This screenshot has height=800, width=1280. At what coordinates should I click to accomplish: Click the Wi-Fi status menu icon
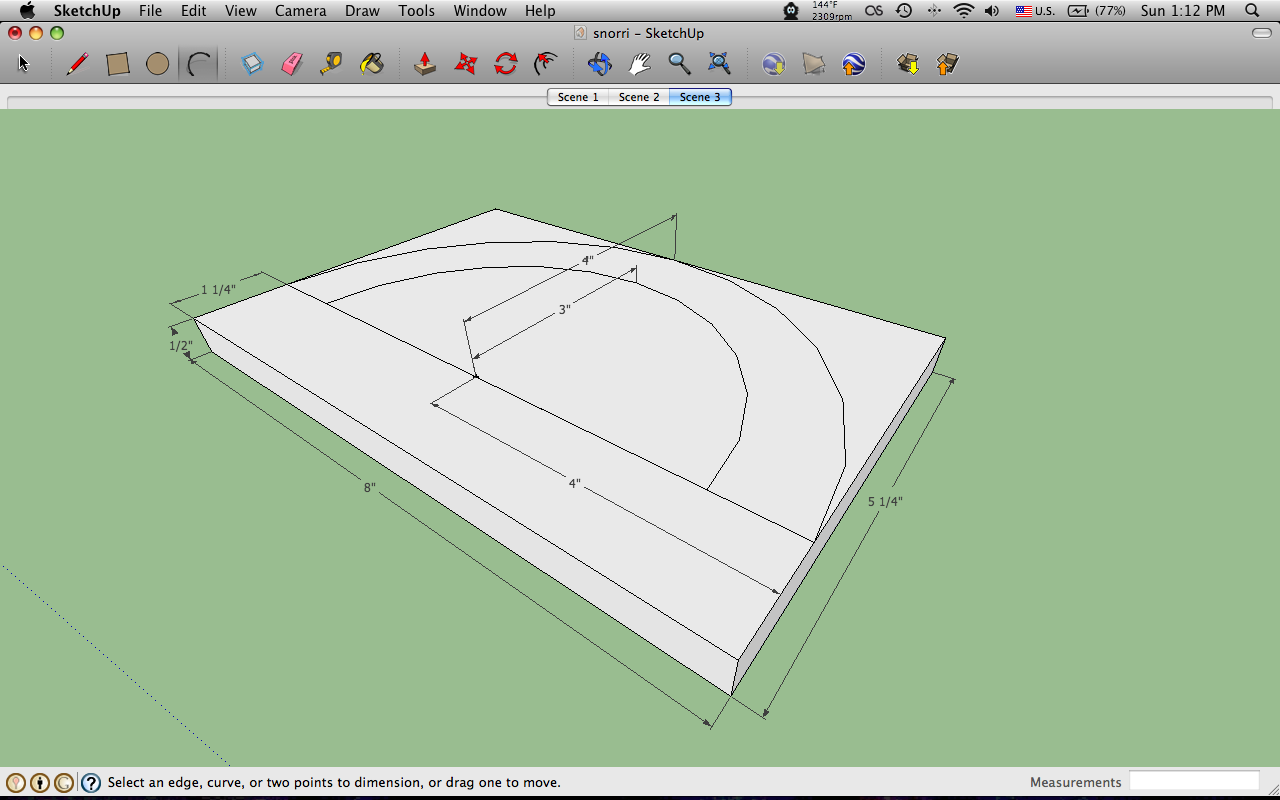point(963,11)
